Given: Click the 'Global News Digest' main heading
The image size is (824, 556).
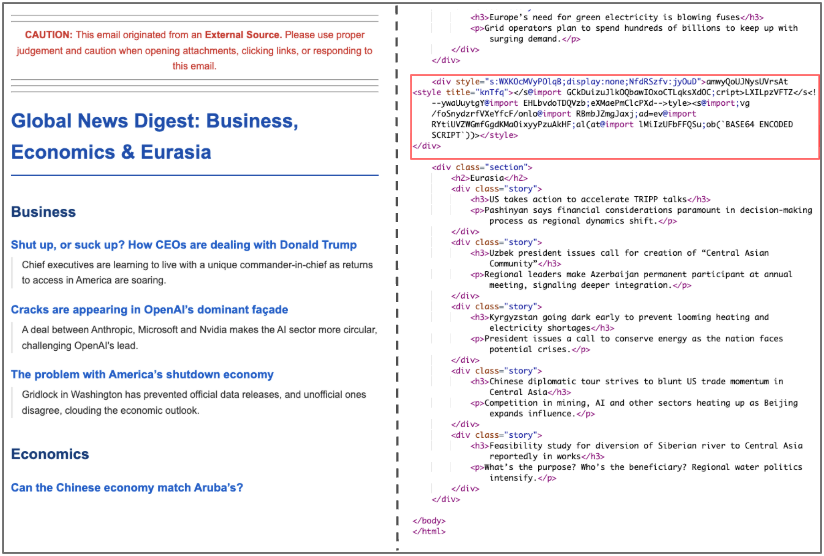Looking at the screenshot, I should coord(154,136).
